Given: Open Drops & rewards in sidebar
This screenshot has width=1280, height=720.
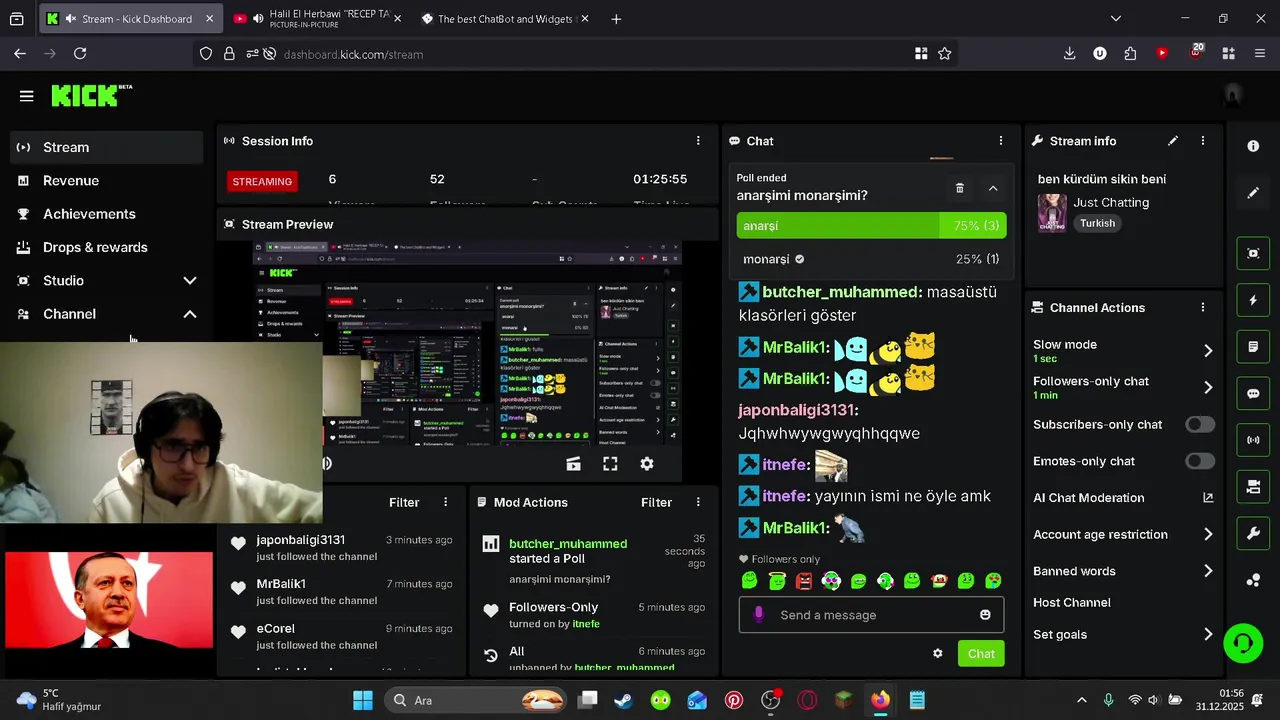Looking at the screenshot, I should (106, 247).
